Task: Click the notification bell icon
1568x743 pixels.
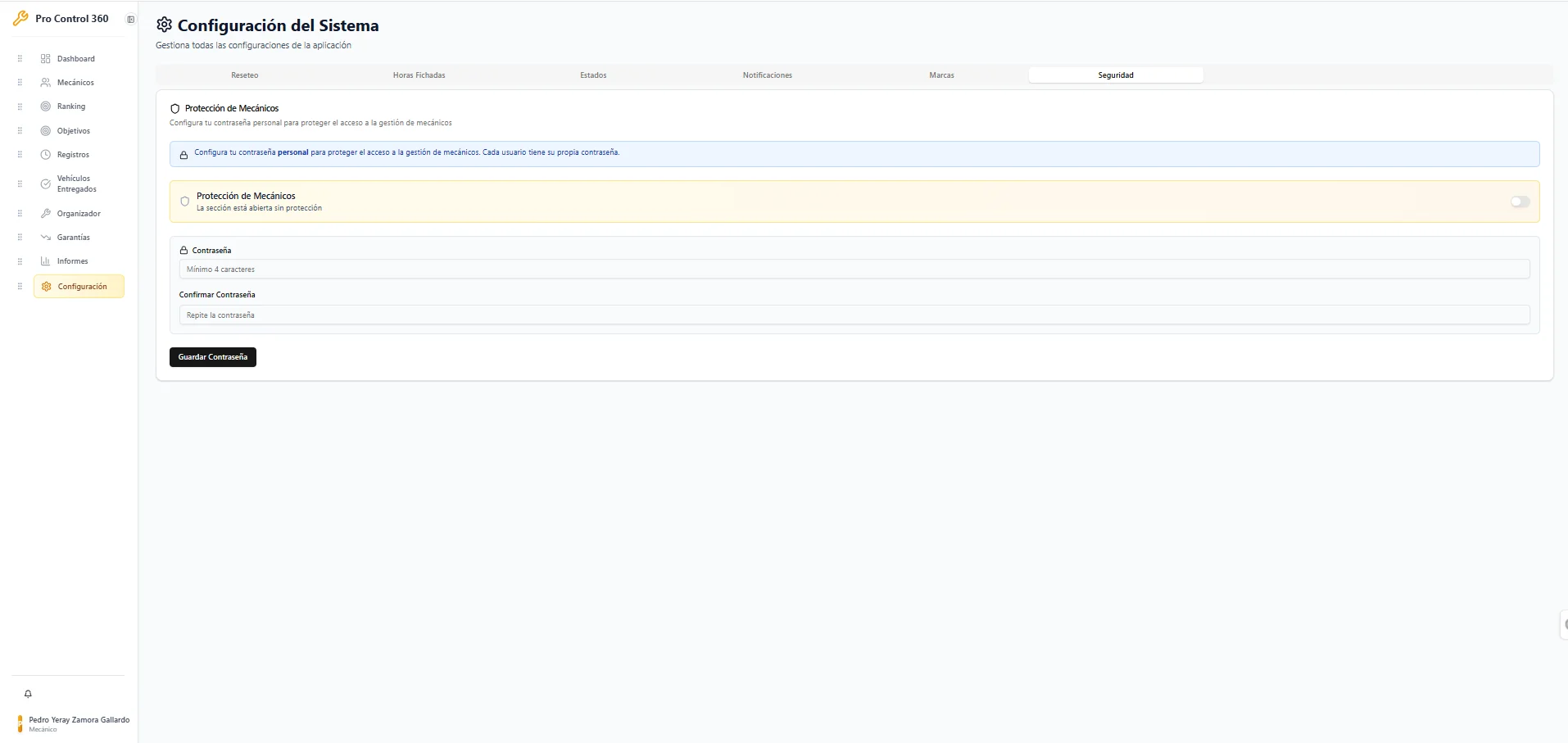Action: [x=28, y=694]
